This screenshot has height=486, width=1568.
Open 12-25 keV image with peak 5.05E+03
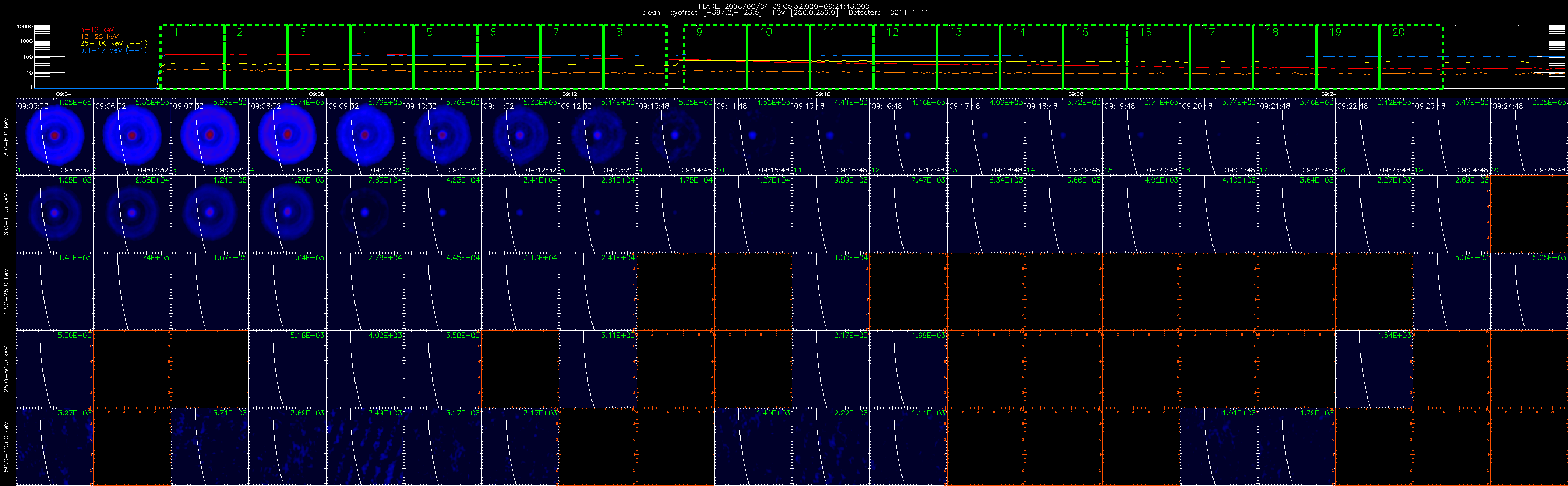click(1529, 292)
